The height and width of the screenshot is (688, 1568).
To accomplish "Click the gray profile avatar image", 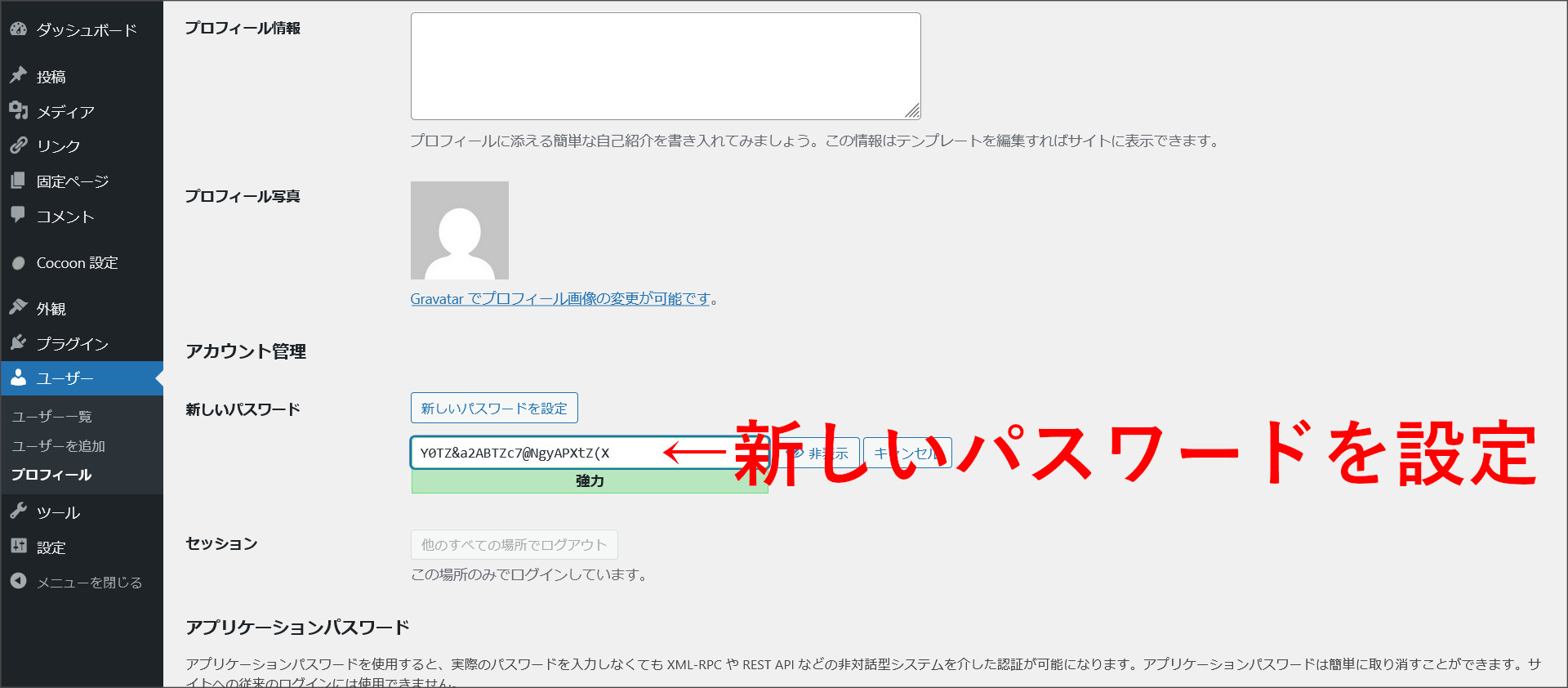I will click(x=460, y=230).
